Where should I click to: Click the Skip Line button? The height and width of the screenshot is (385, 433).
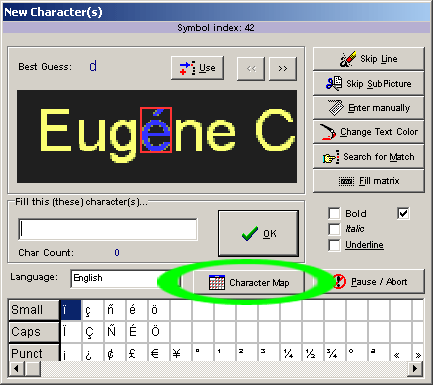(x=369, y=59)
